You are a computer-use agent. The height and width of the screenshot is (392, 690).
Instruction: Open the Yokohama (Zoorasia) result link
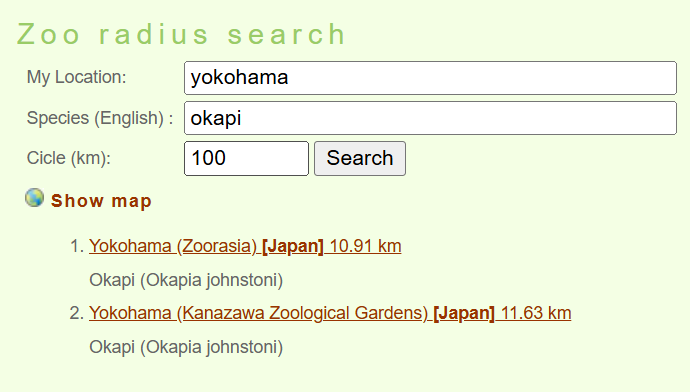point(173,246)
